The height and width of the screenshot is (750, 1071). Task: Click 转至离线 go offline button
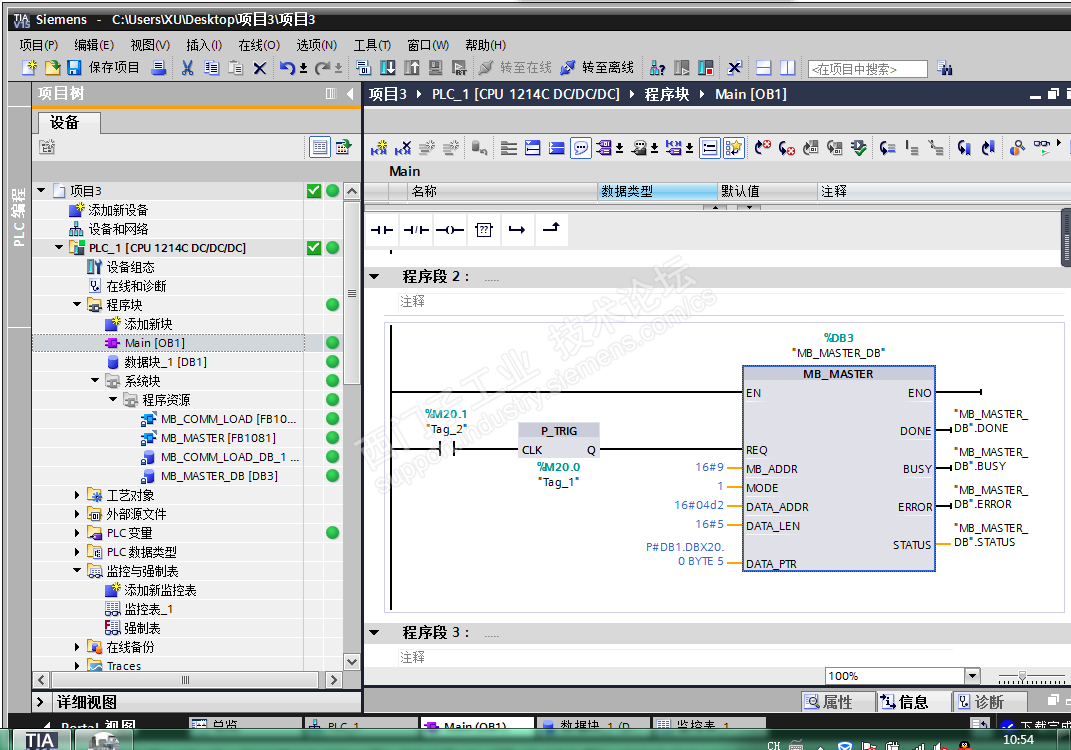click(597, 68)
